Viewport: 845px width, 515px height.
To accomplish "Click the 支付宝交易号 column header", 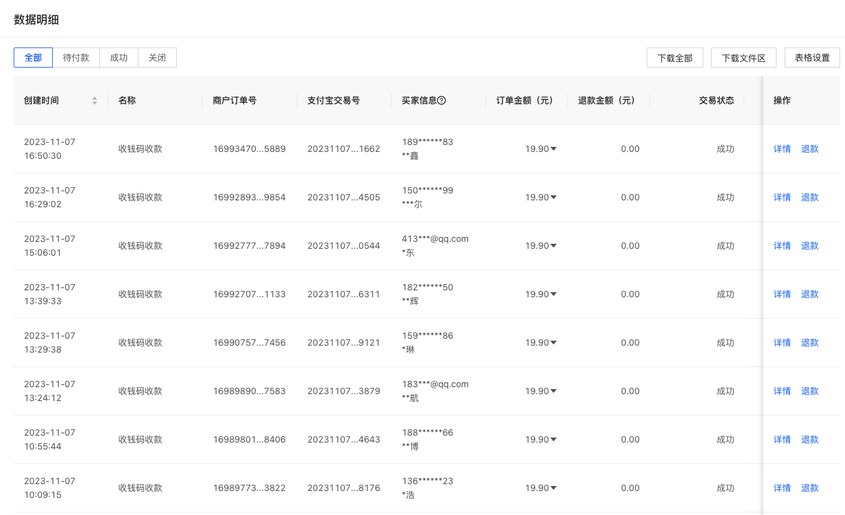I will [x=334, y=100].
